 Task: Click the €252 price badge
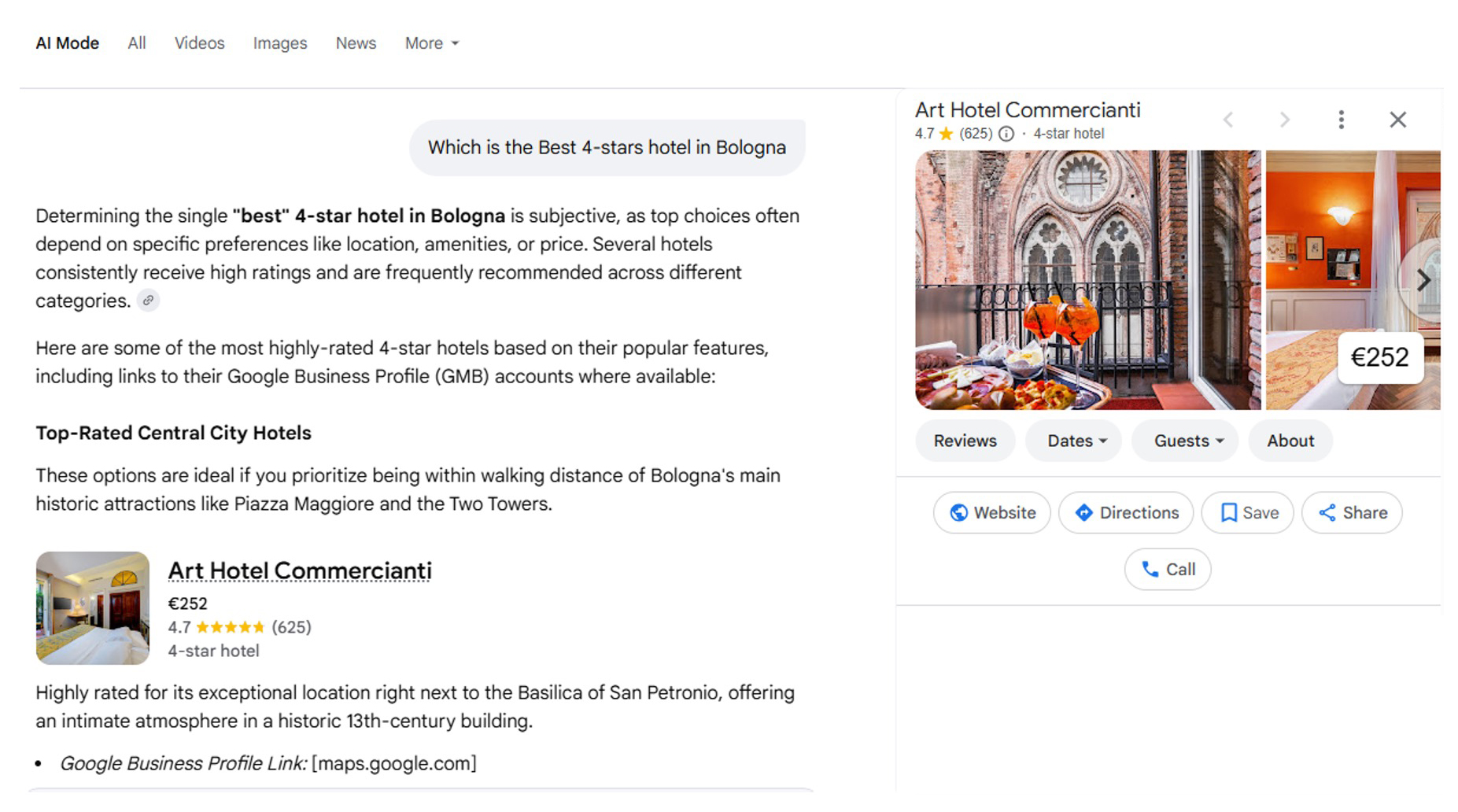click(x=1380, y=357)
